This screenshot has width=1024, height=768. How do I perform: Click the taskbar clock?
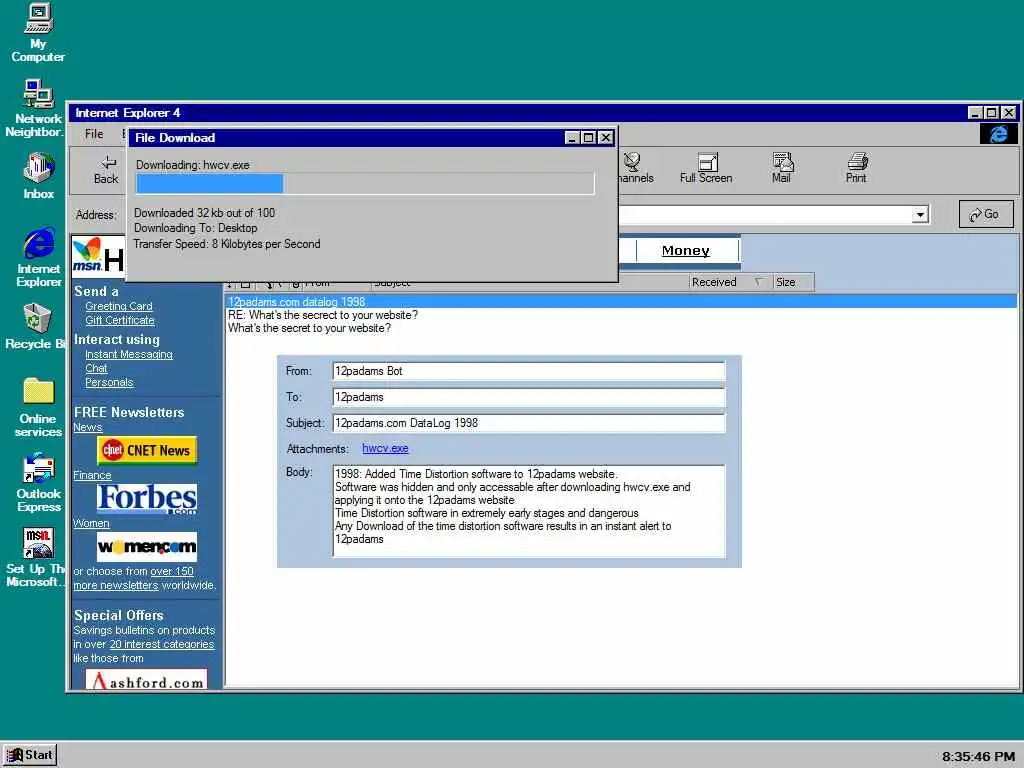pos(978,756)
